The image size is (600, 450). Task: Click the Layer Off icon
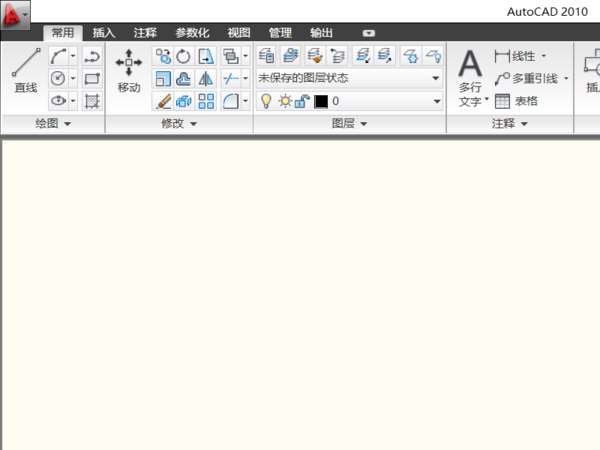tap(433, 55)
